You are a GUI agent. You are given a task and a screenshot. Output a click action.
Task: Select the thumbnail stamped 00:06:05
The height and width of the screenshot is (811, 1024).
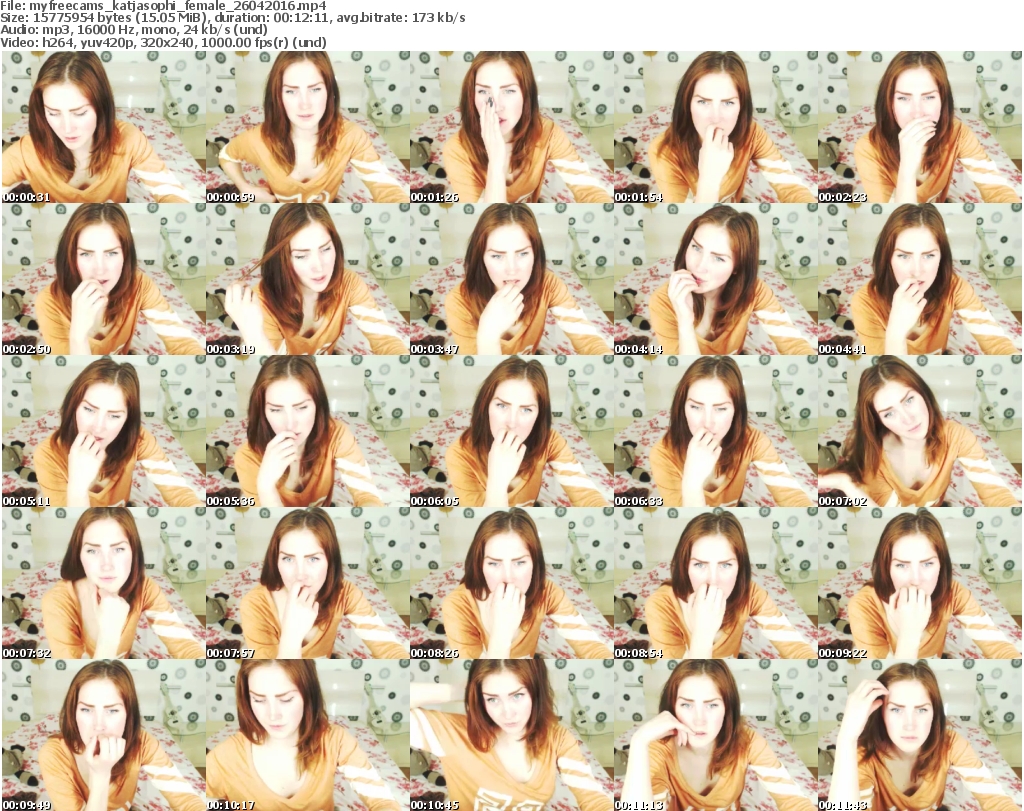[x=511, y=431]
